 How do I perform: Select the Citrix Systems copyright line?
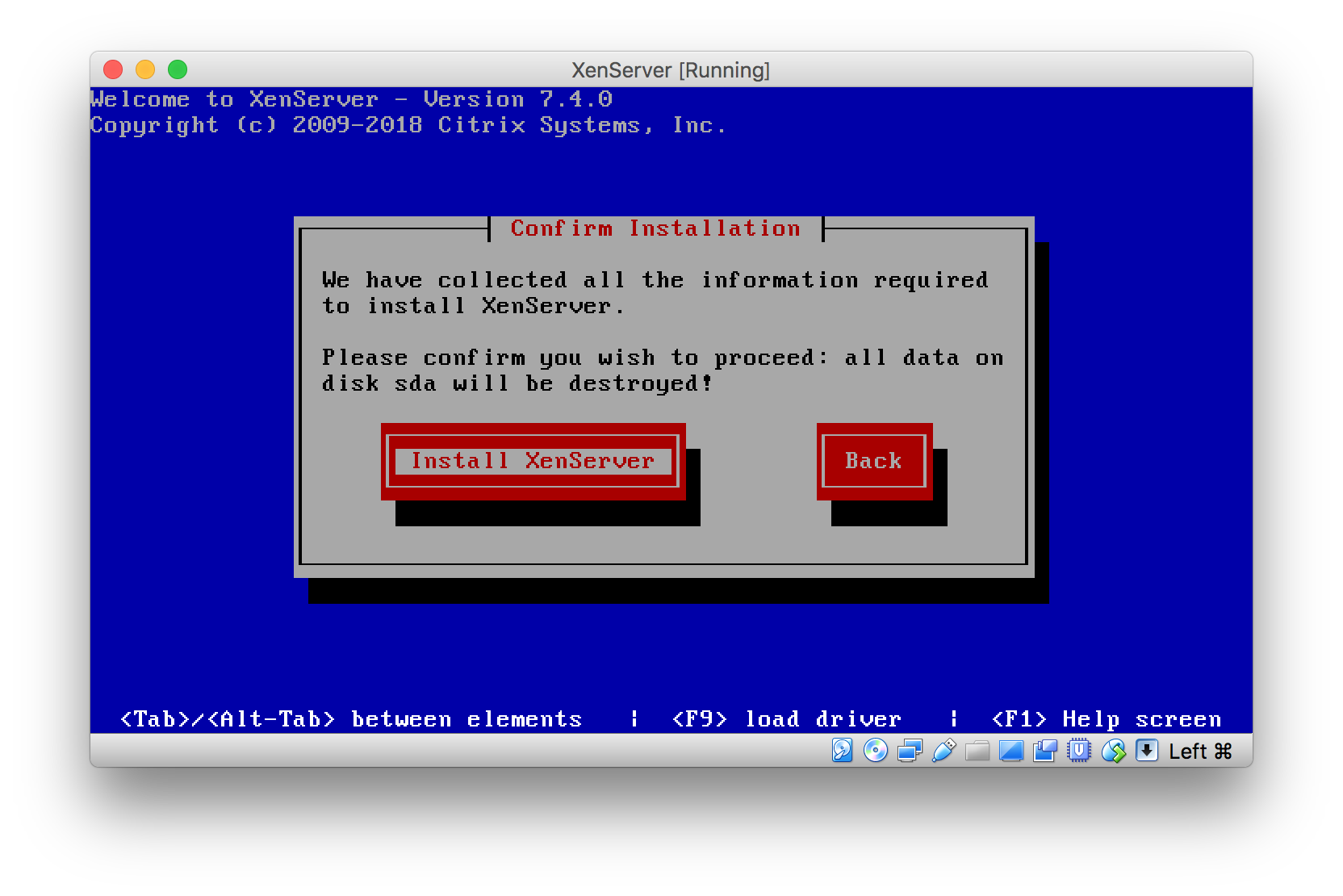click(408, 125)
